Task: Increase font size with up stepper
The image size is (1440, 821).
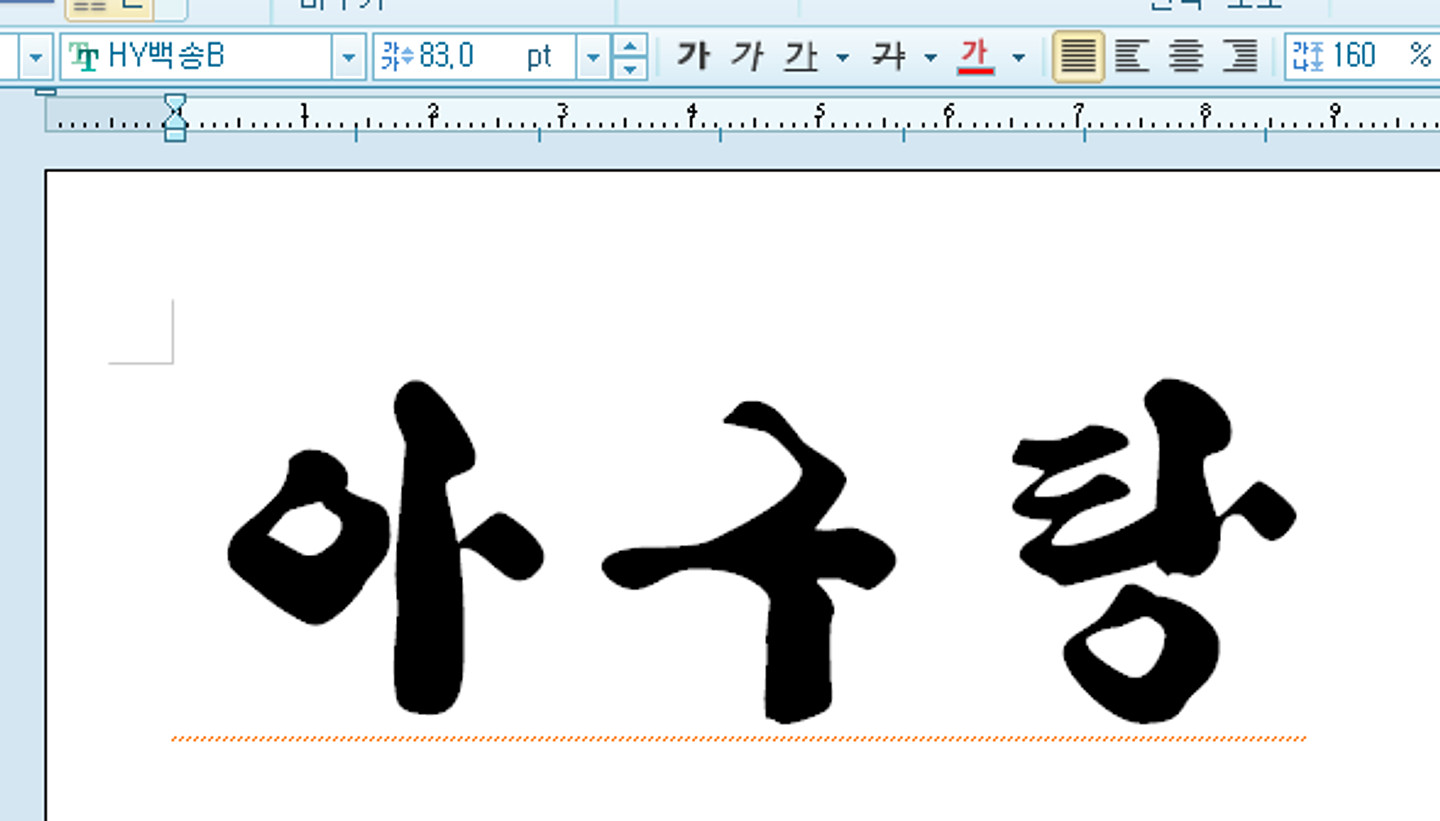Action: pyautogui.click(x=629, y=46)
